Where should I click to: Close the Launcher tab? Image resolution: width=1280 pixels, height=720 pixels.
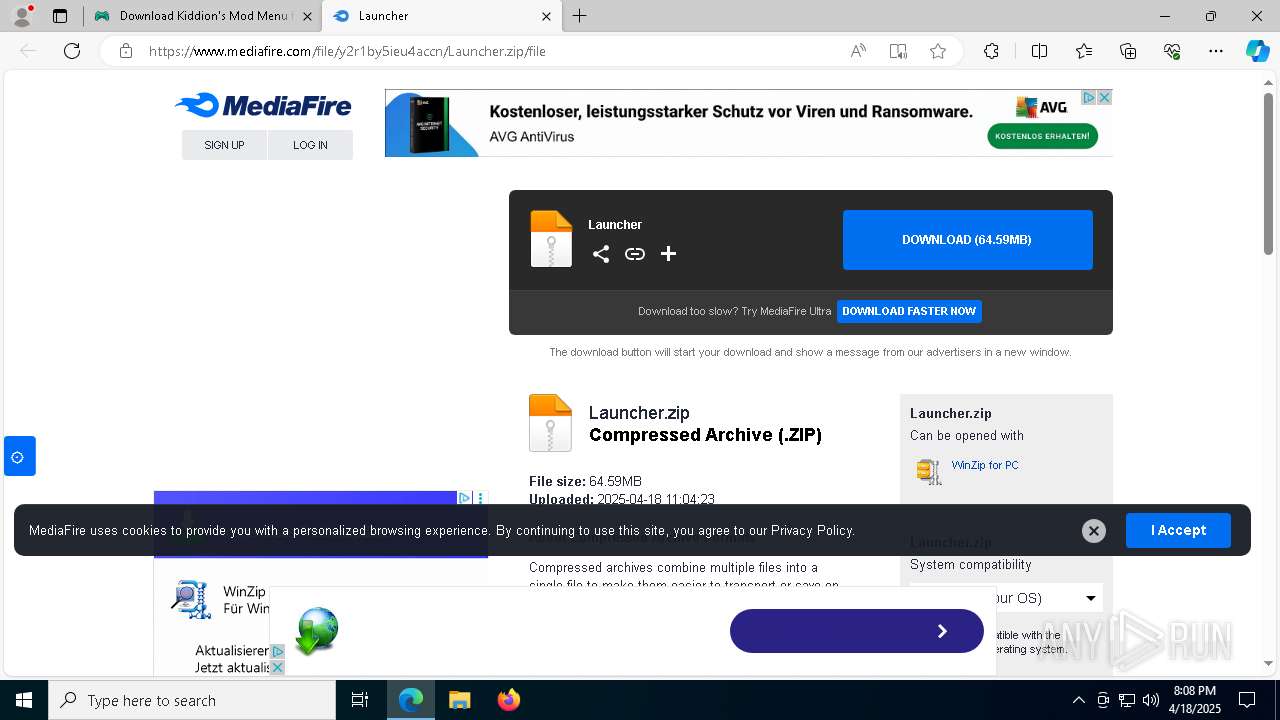546,16
